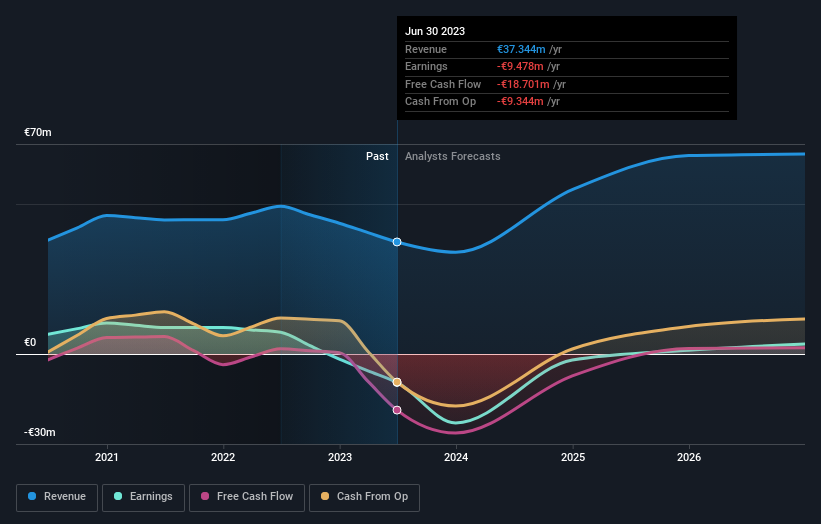The width and height of the screenshot is (821, 524).
Task: Click the 2022 x-axis label
Action: 223,457
